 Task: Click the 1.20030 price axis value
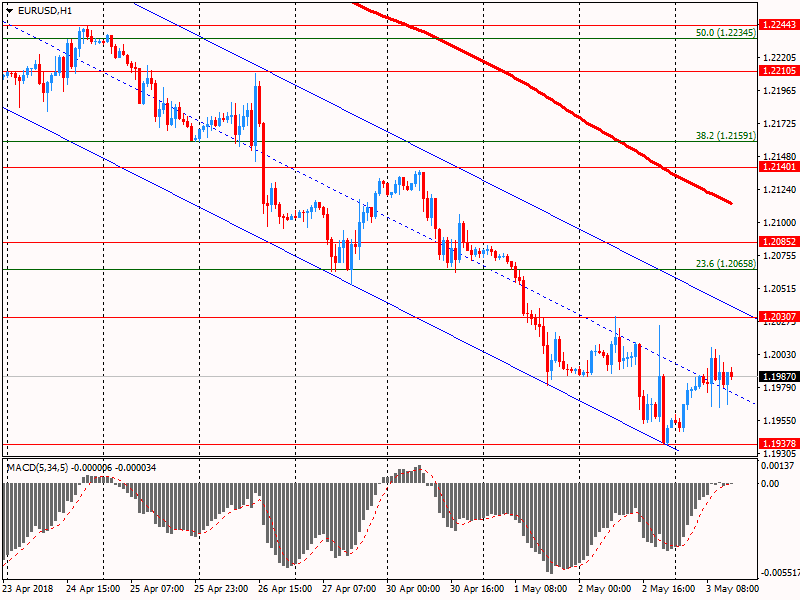click(x=780, y=355)
